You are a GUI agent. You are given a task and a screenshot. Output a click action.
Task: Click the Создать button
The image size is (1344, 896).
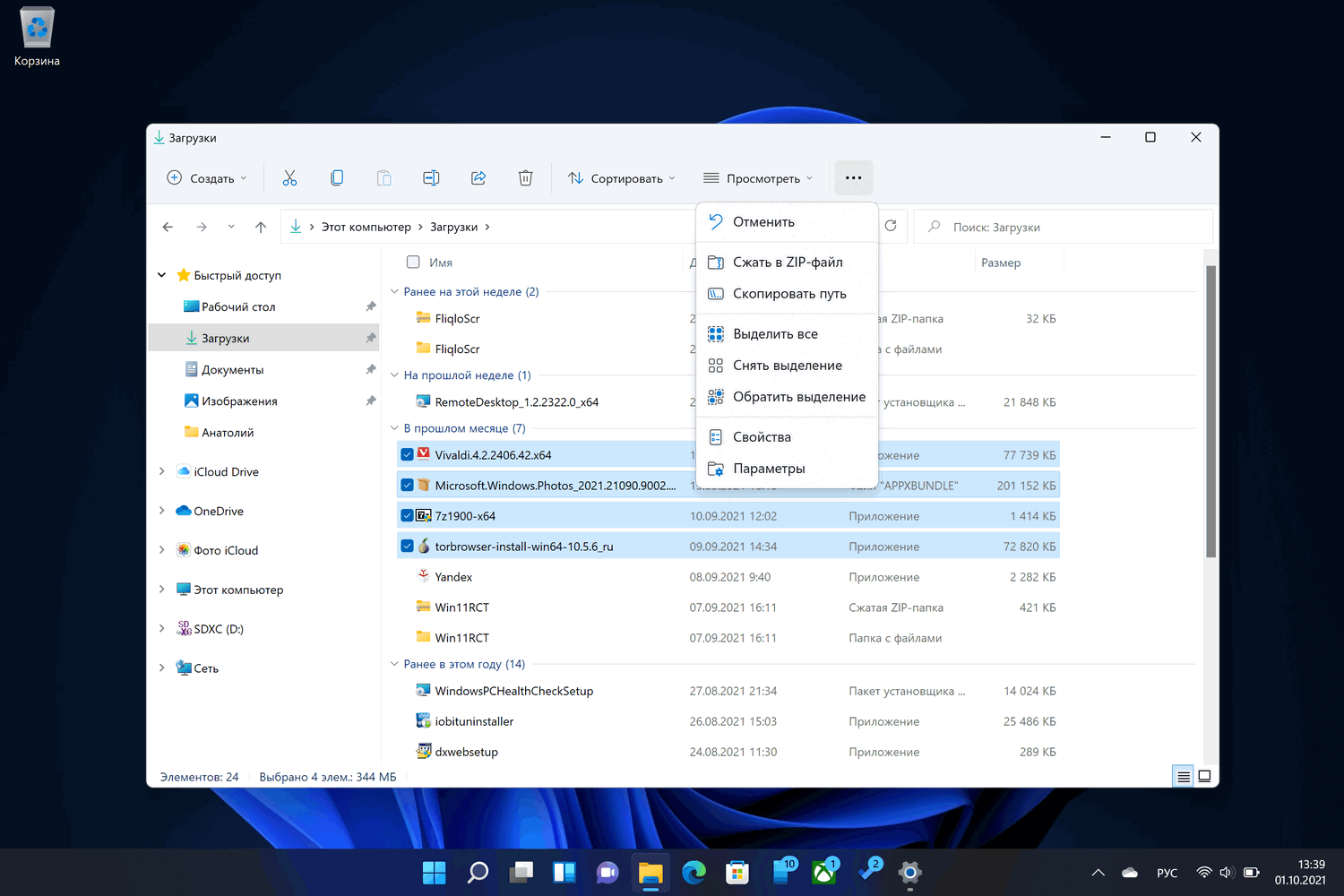(x=207, y=178)
